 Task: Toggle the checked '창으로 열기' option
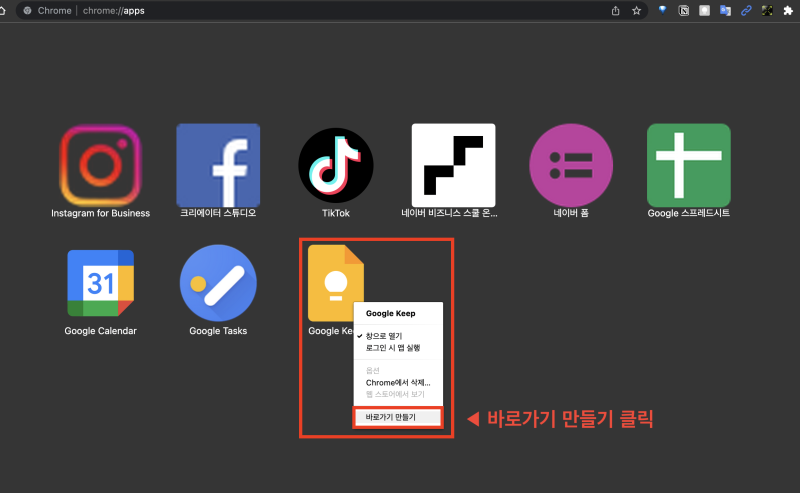click(x=398, y=336)
